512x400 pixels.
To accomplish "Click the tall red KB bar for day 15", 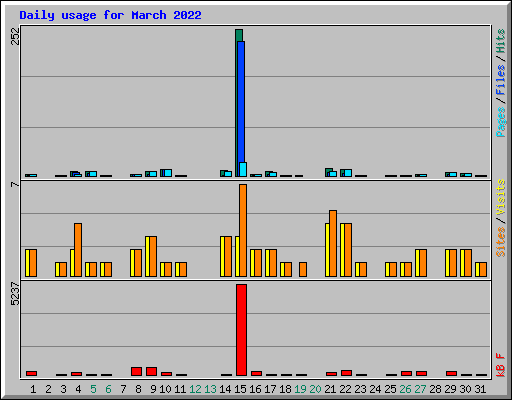I will 241,330.
